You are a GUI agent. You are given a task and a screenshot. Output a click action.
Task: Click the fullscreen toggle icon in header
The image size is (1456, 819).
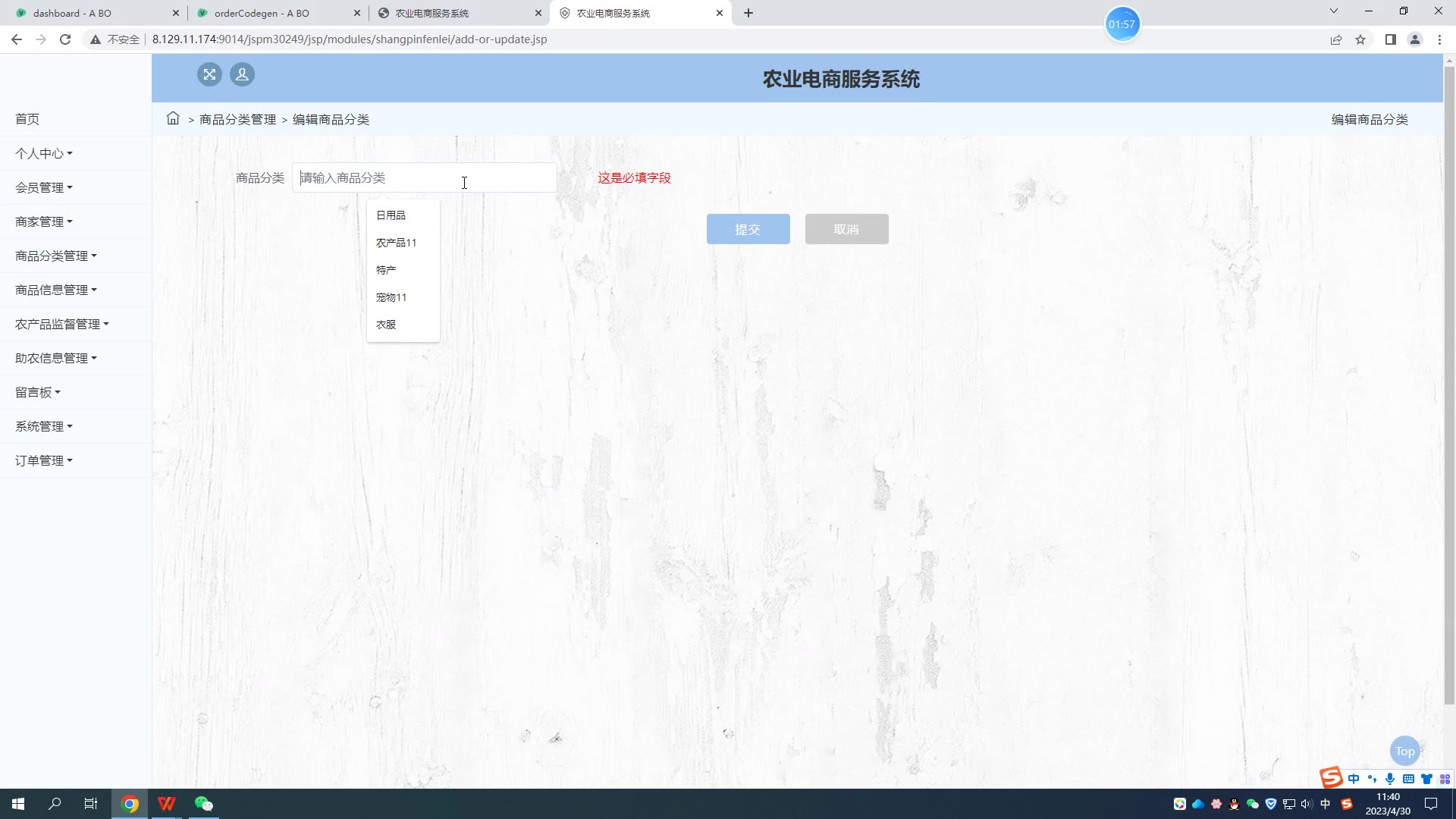coord(209,74)
